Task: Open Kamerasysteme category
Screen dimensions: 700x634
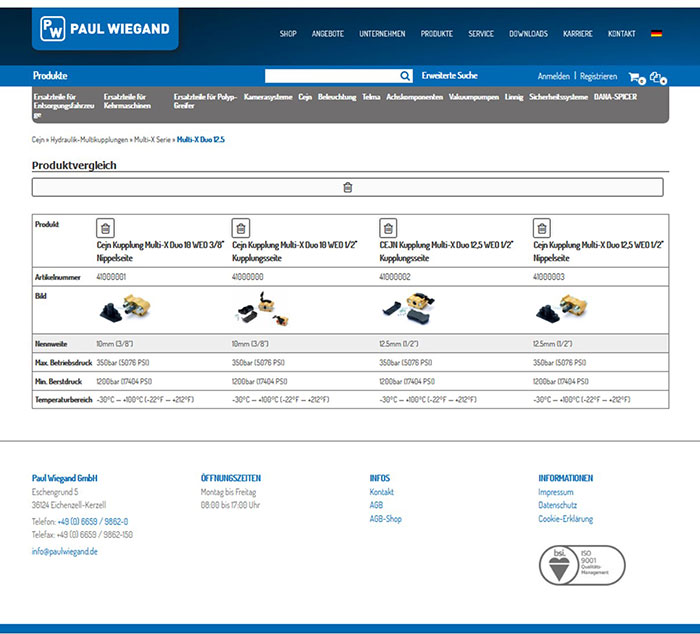Action: [268, 97]
